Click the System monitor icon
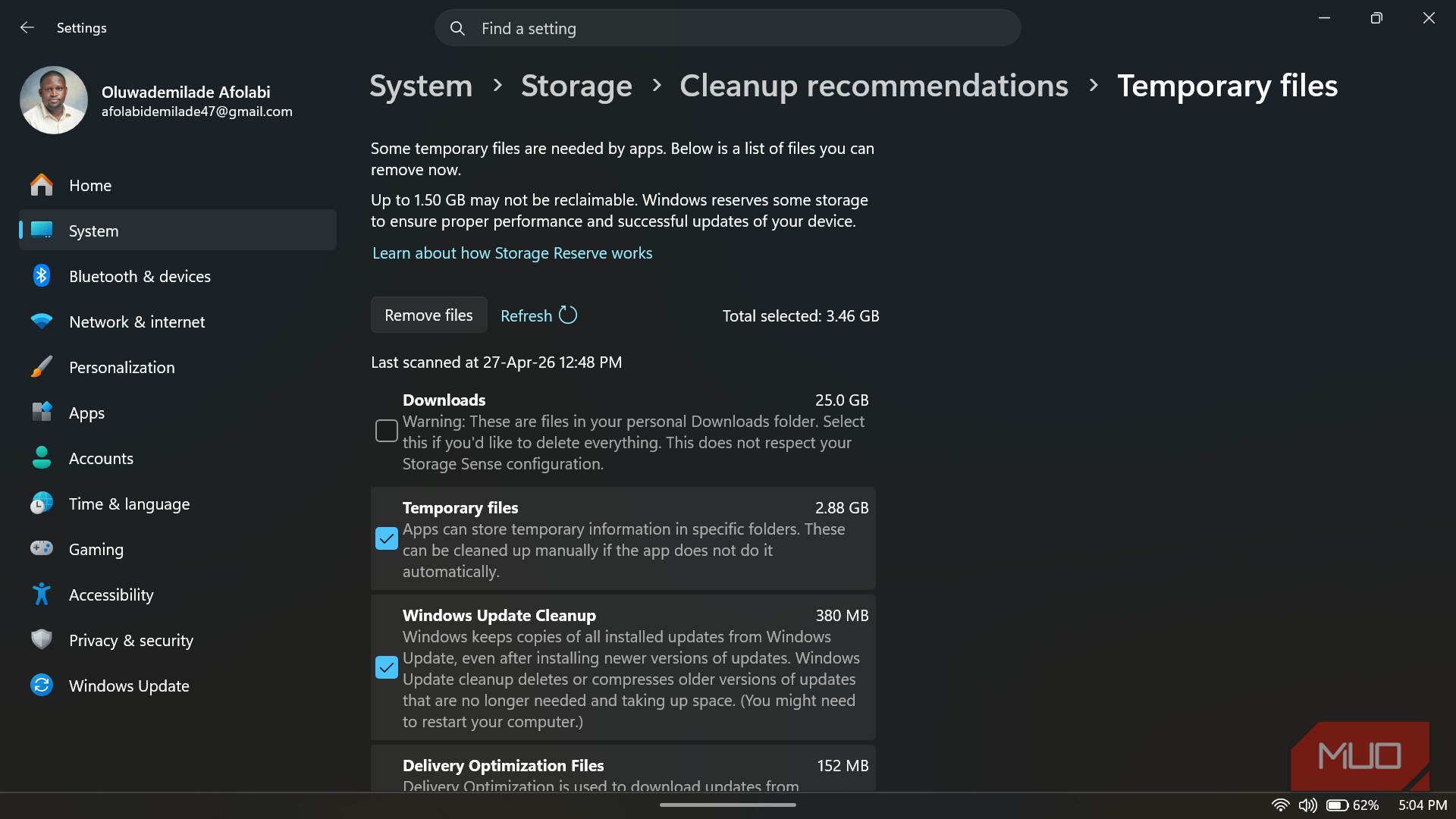Screen dimensions: 1456x819 42,230
